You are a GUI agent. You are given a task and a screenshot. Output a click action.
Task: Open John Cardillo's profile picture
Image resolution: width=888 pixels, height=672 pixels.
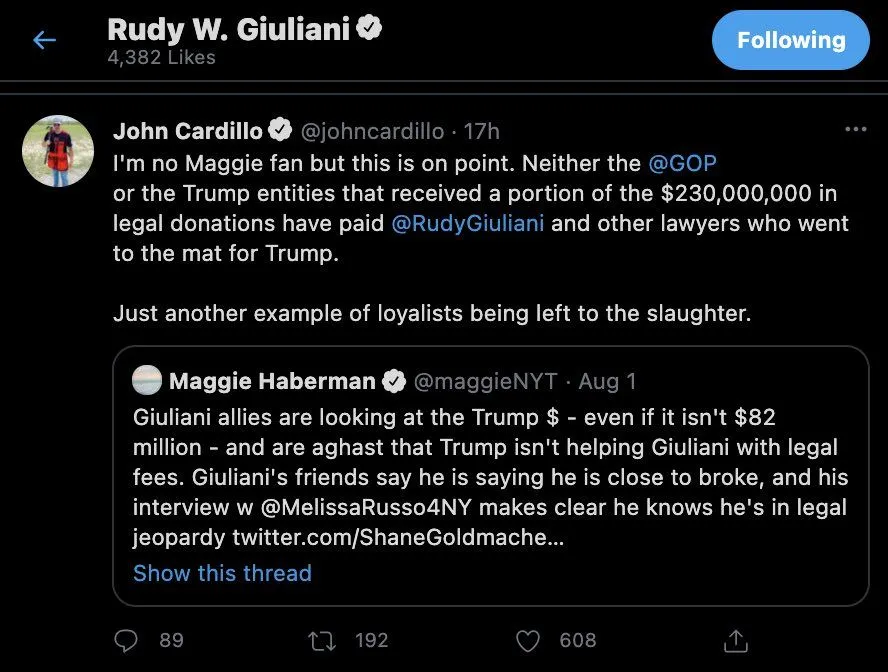pyautogui.click(x=58, y=151)
